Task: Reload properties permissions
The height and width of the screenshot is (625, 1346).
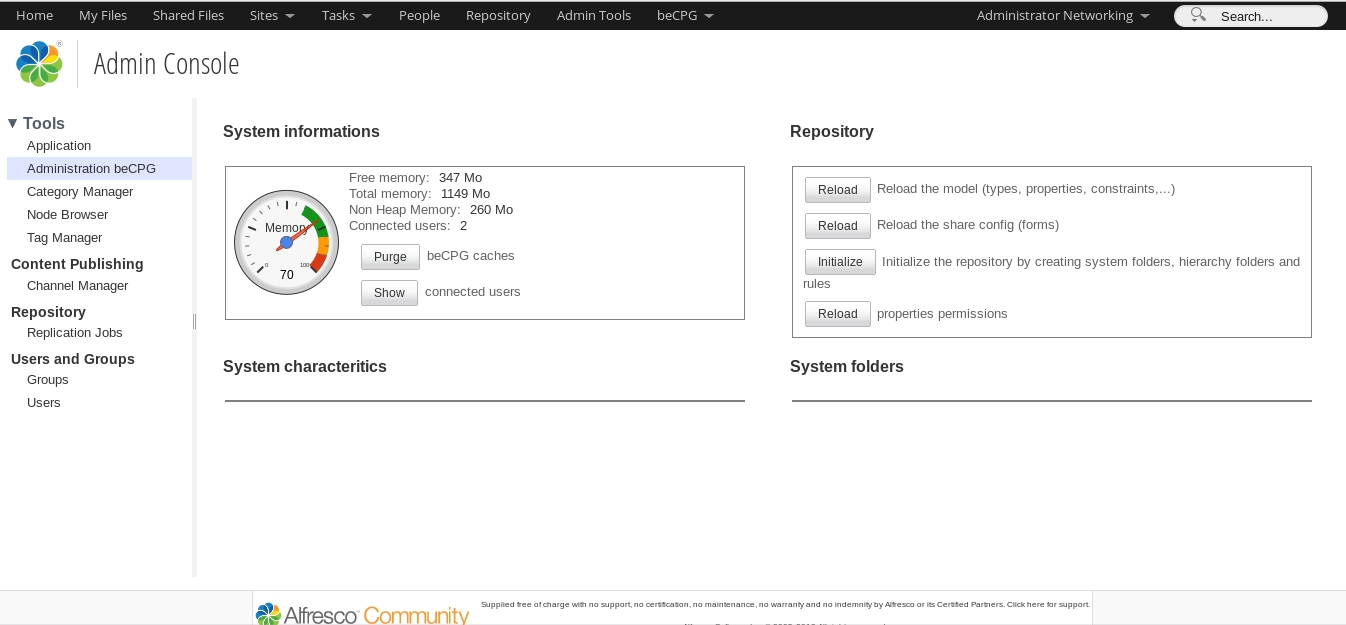Action: coord(838,314)
